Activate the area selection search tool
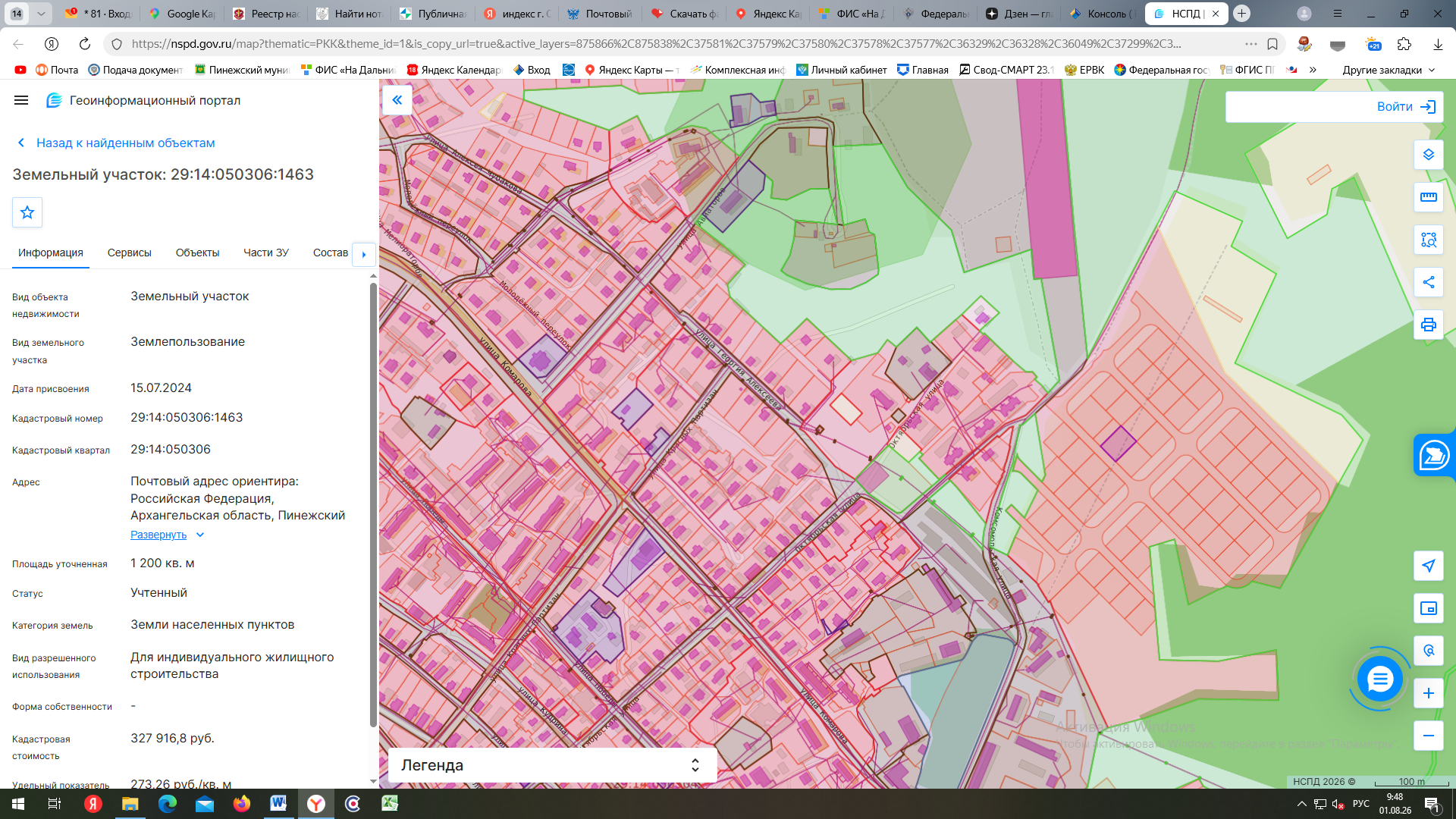1456x819 pixels. pyautogui.click(x=1429, y=240)
